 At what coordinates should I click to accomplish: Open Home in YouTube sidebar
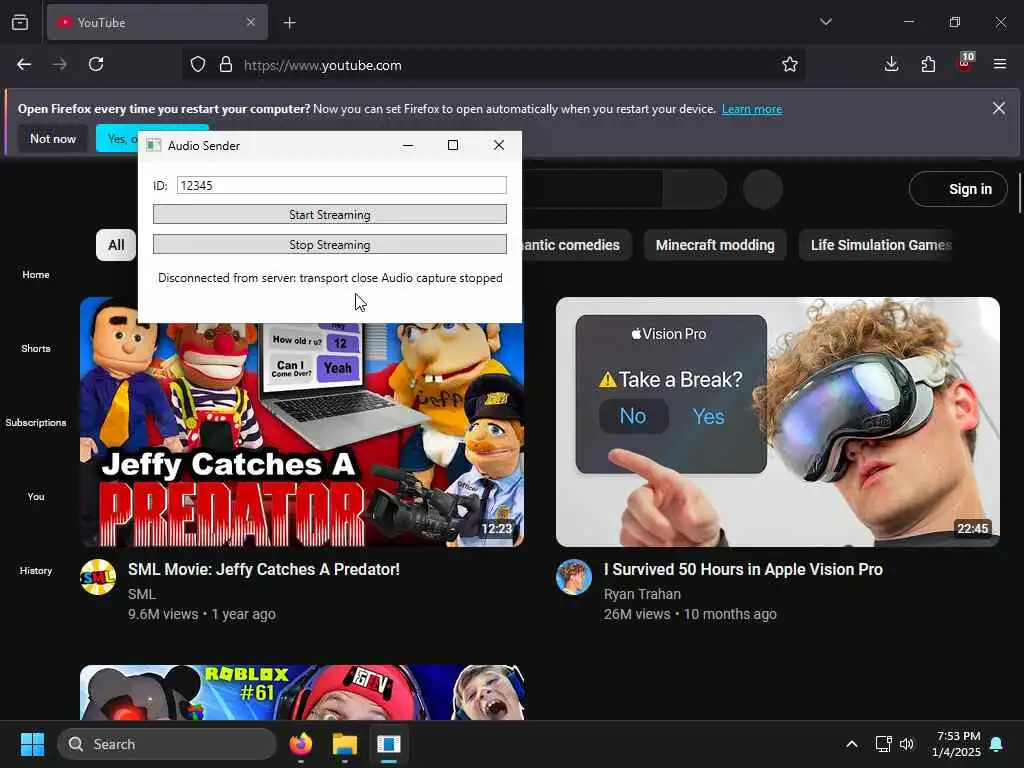36,275
